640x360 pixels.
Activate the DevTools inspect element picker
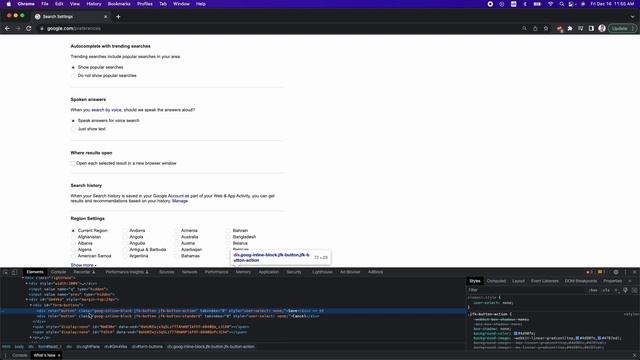tap(6, 272)
